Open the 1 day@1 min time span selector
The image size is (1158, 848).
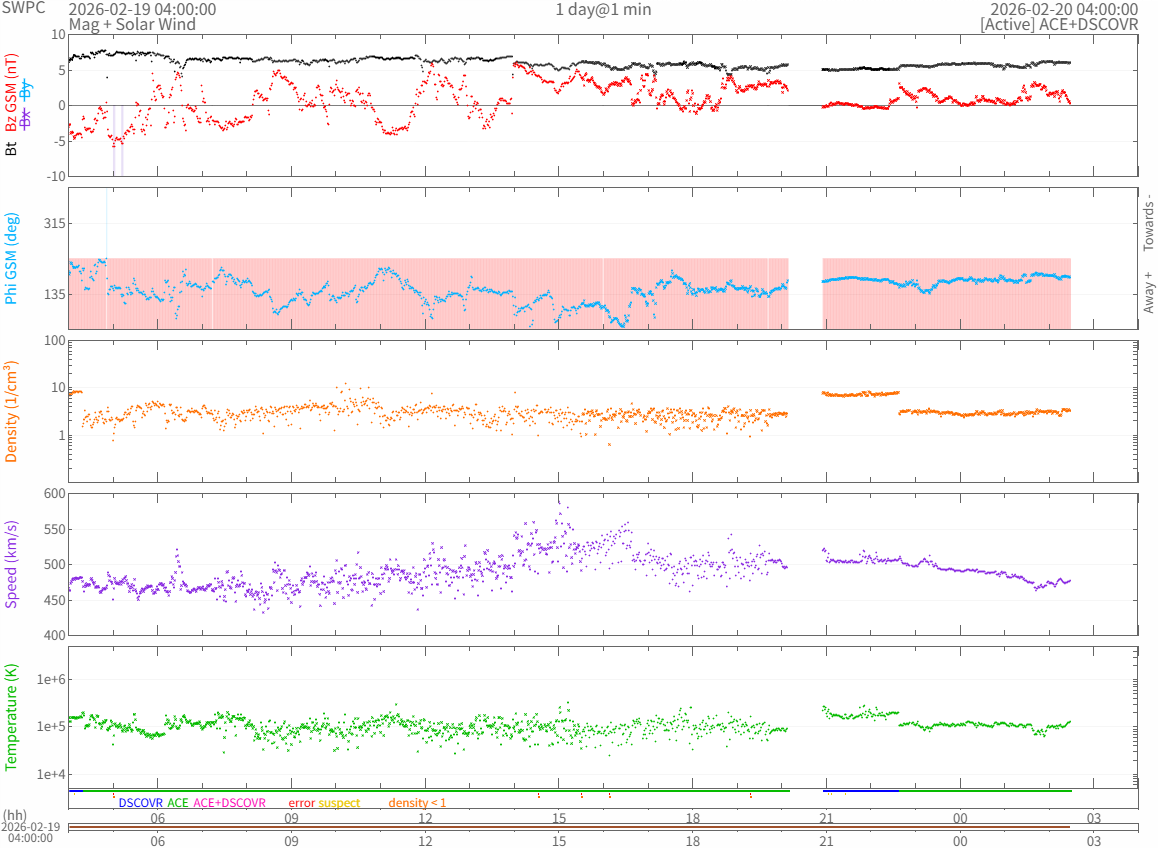603,9
